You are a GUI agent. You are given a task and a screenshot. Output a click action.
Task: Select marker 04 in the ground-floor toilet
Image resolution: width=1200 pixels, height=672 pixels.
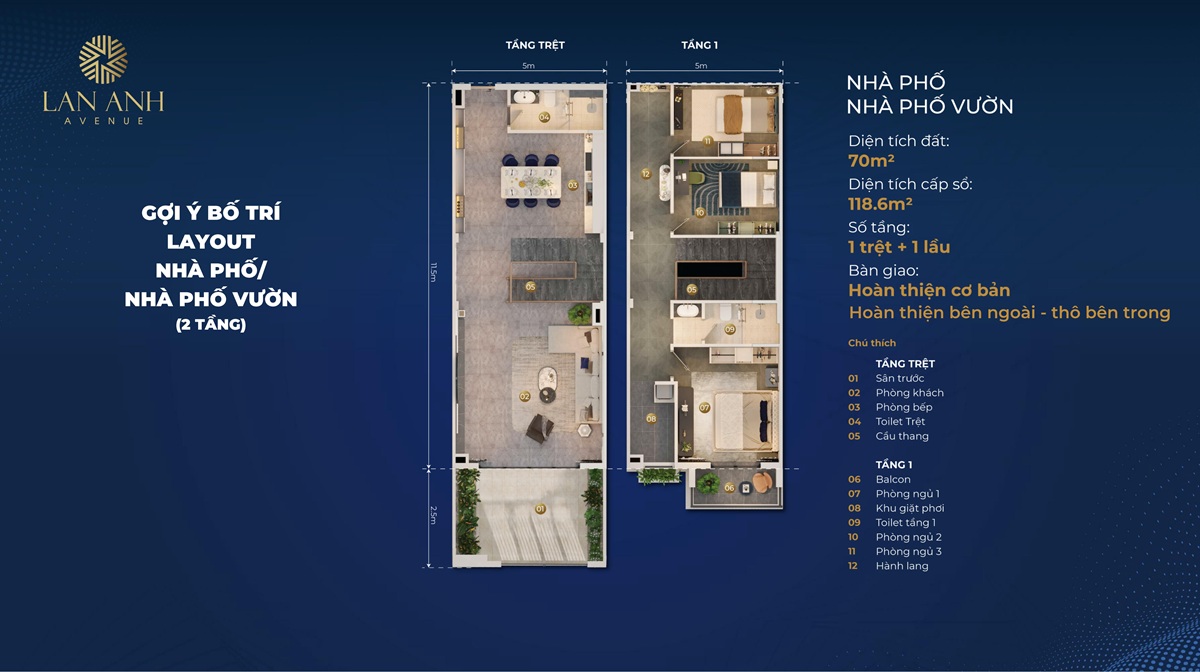(544, 117)
